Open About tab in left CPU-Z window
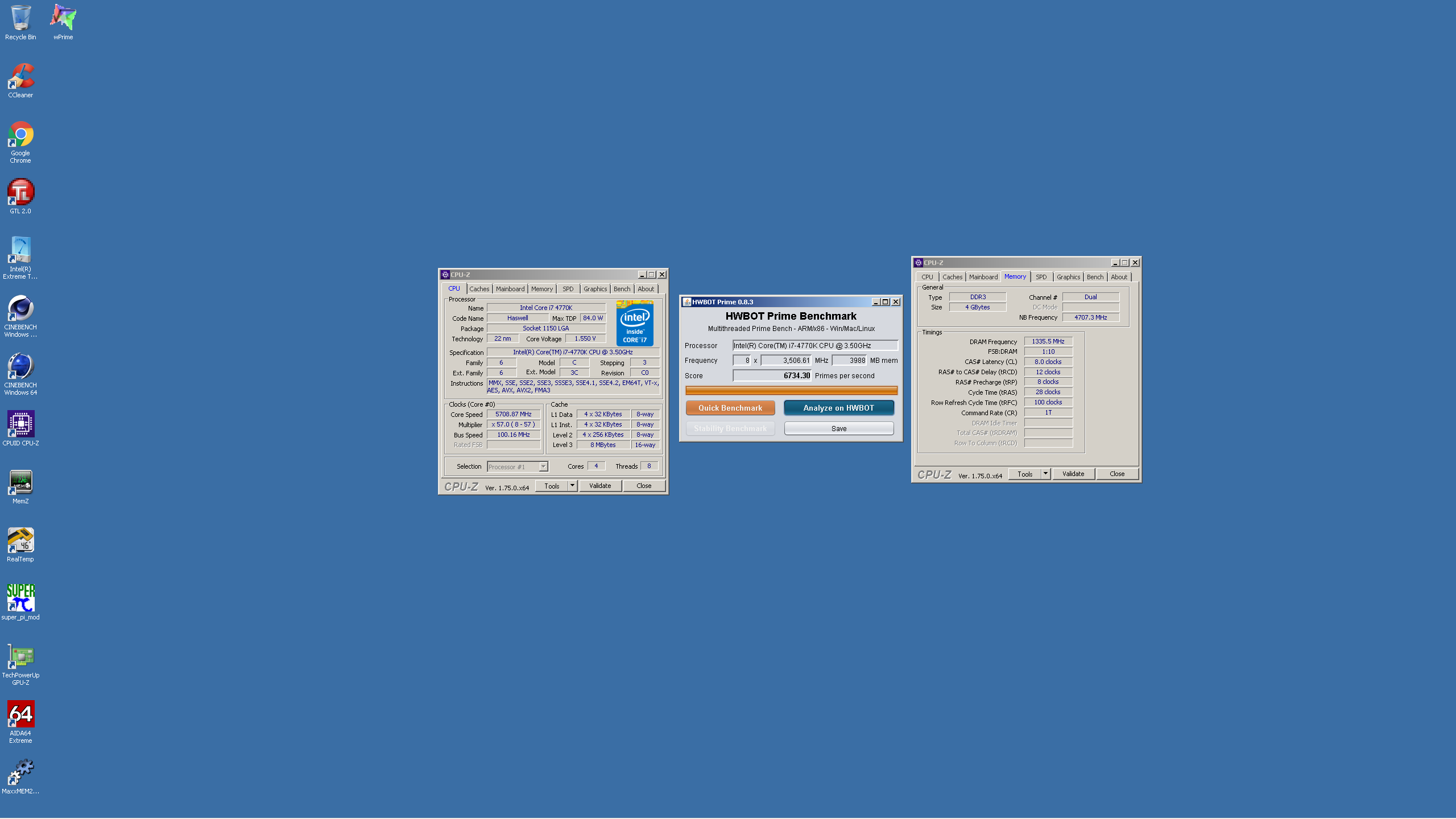 click(x=646, y=289)
